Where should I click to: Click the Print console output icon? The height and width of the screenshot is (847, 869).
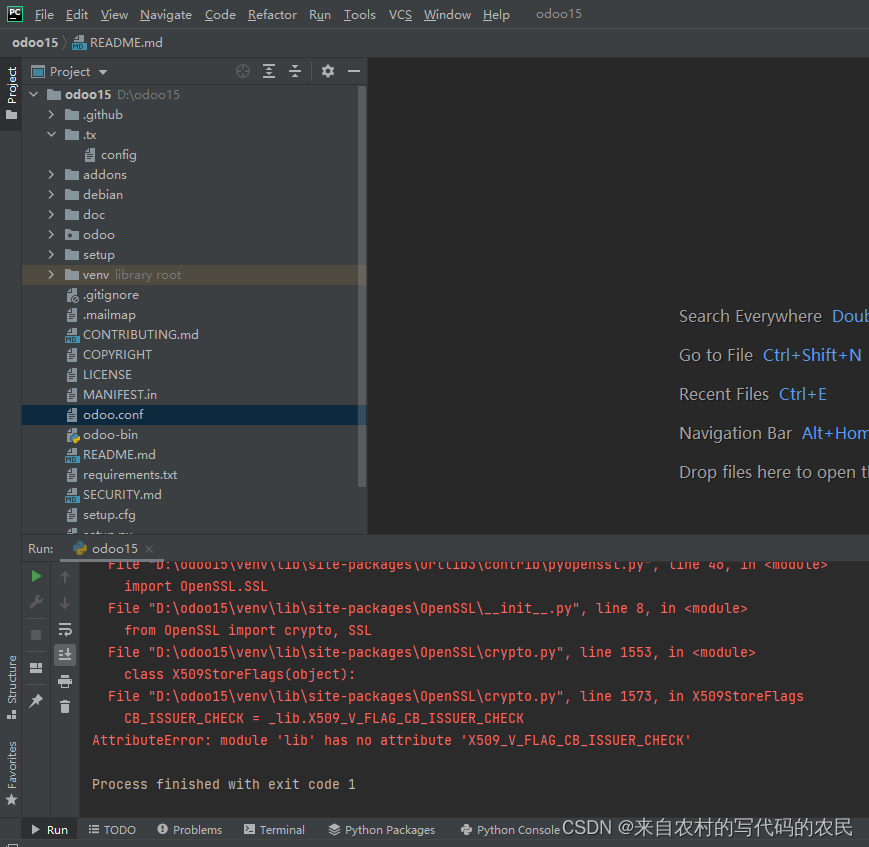(x=65, y=681)
